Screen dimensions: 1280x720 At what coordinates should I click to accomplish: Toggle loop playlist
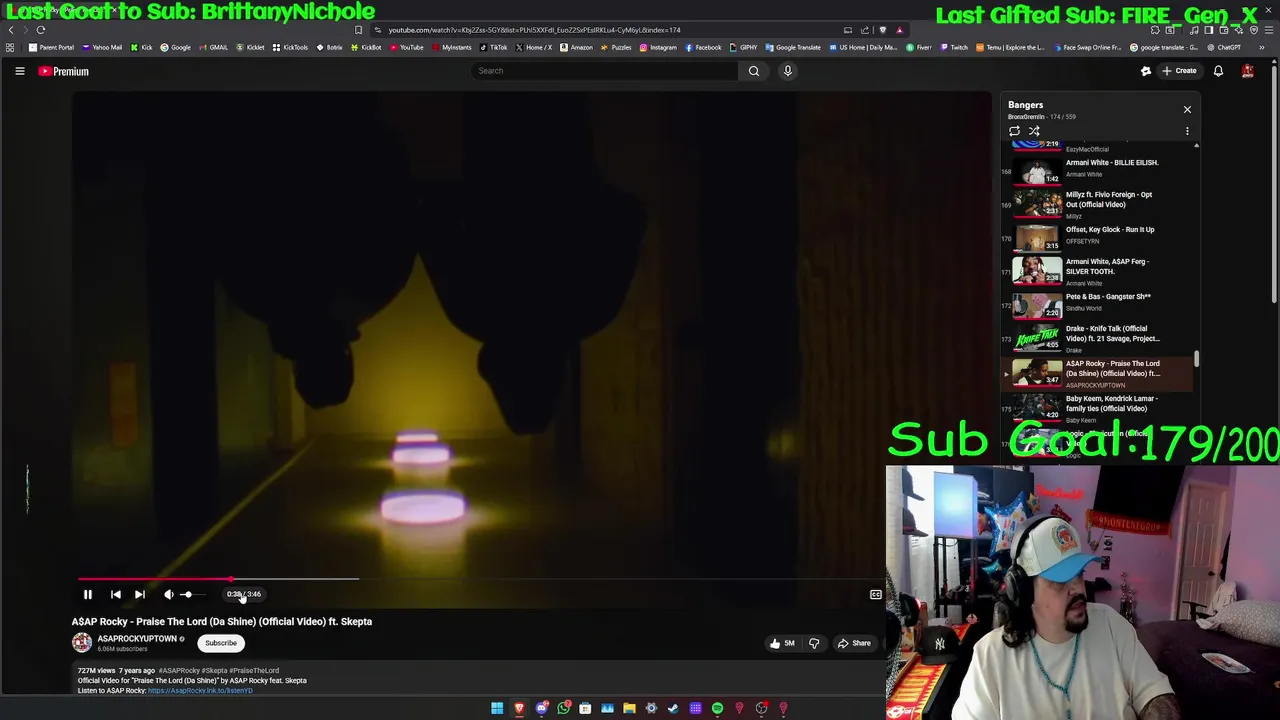click(x=1014, y=131)
